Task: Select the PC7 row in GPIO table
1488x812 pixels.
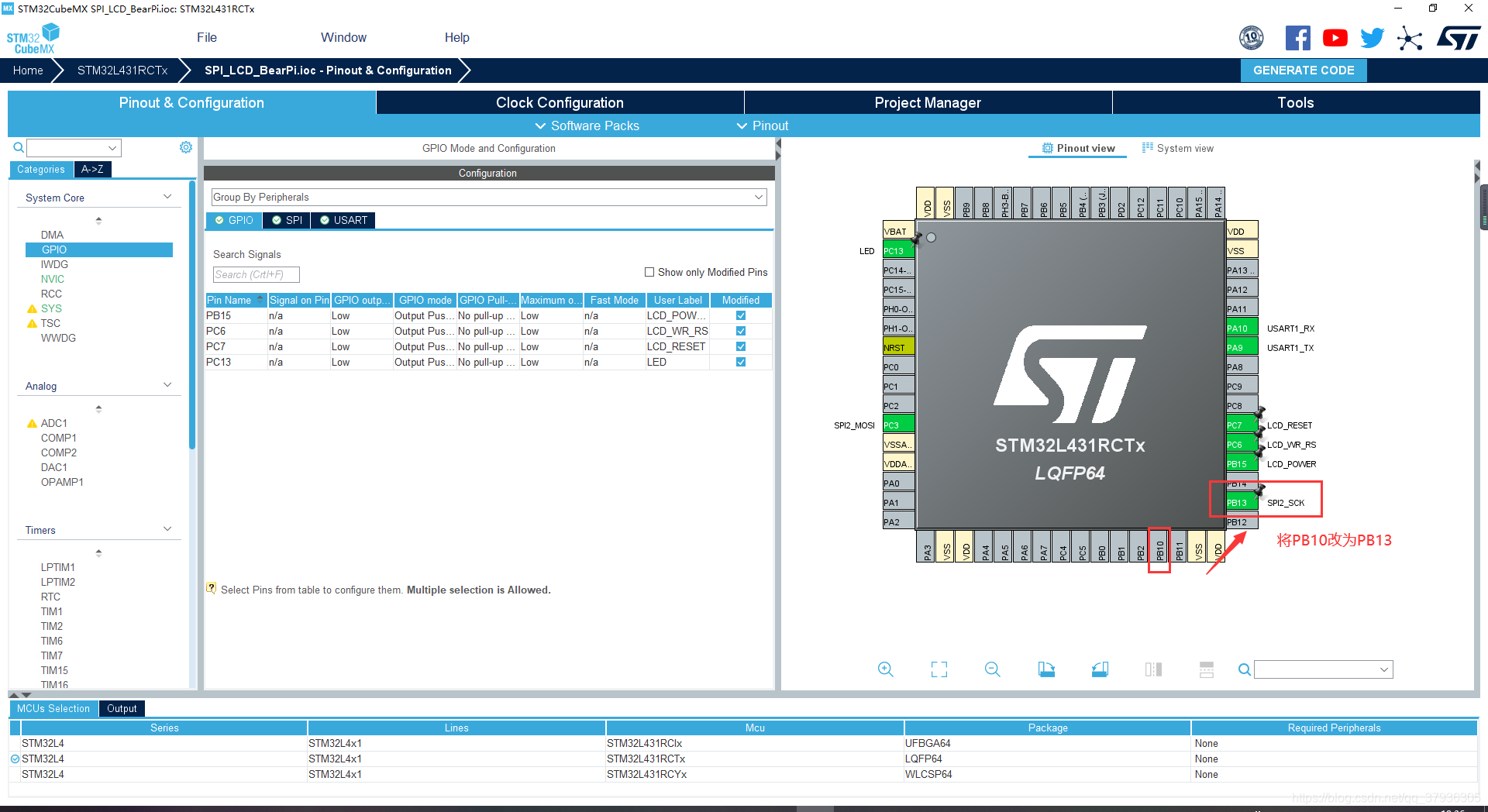Action: (488, 346)
